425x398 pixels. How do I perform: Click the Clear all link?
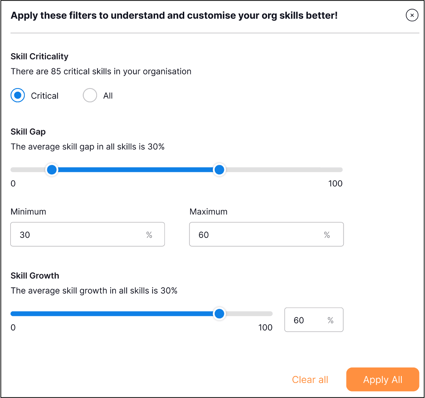[x=310, y=380]
